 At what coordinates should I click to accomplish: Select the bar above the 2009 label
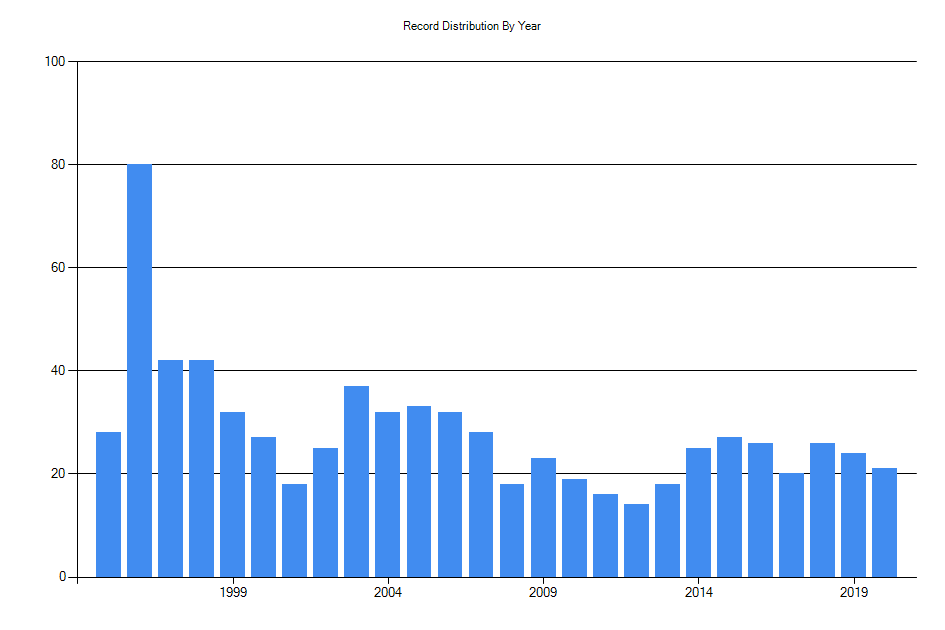click(x=543, y=518)
